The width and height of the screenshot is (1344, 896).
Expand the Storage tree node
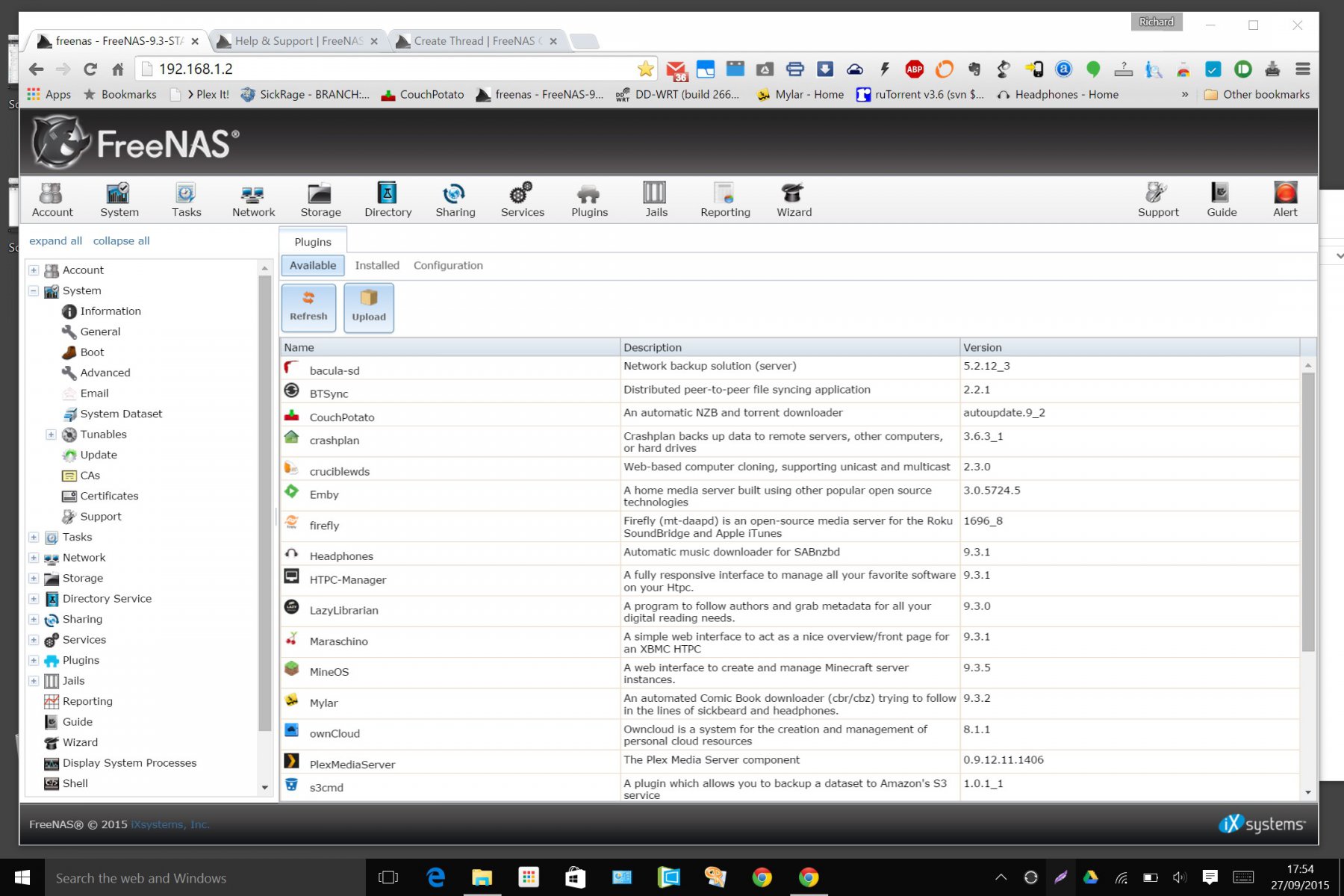(x=34, y=578)
